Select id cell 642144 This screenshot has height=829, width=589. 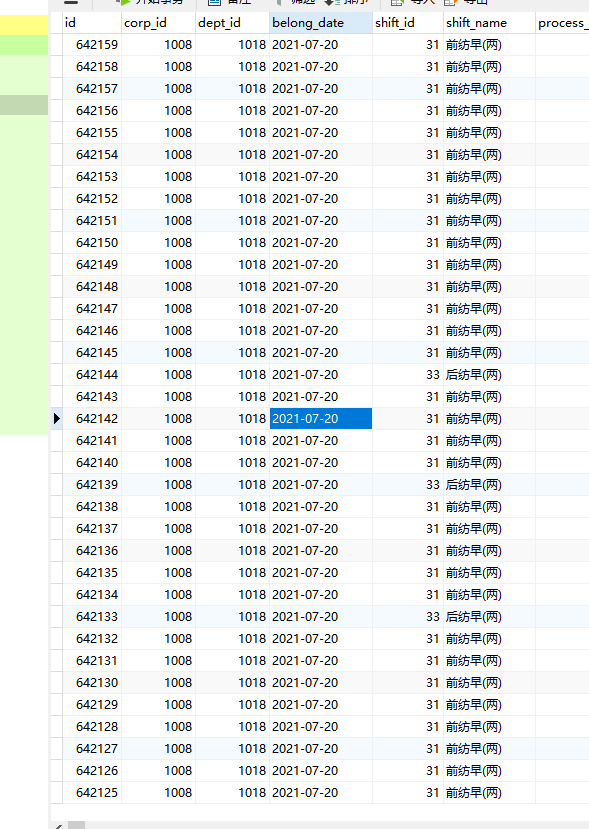(92, 375)
